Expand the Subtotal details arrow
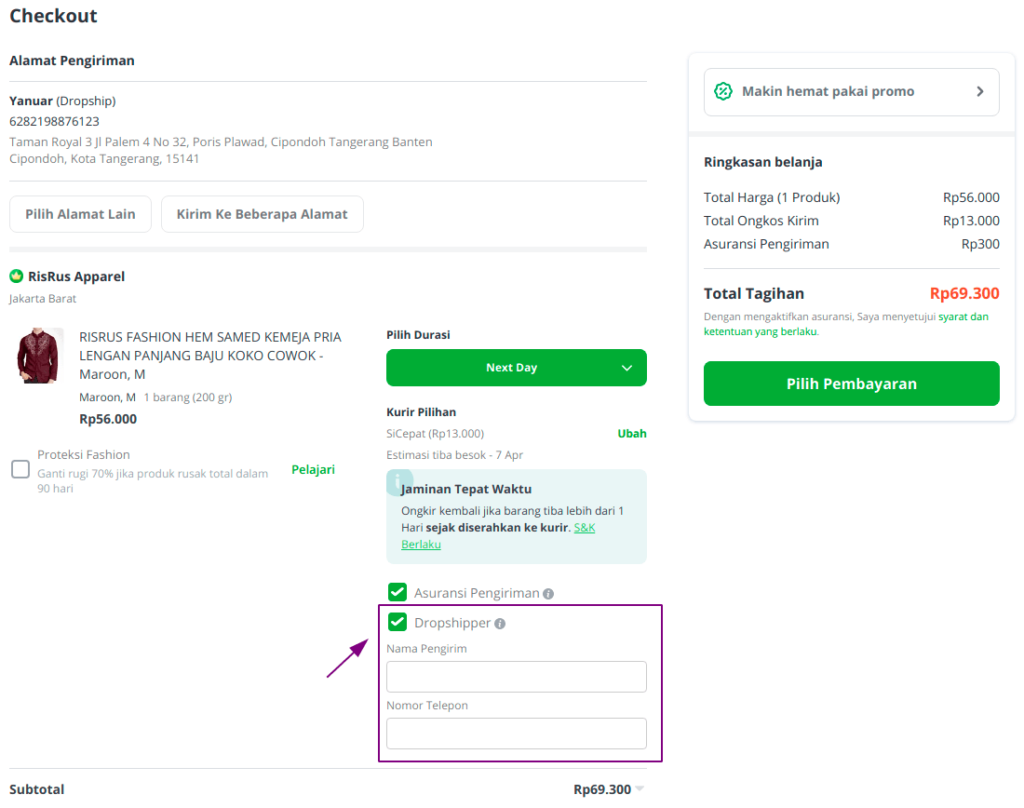 click(640, 789)
